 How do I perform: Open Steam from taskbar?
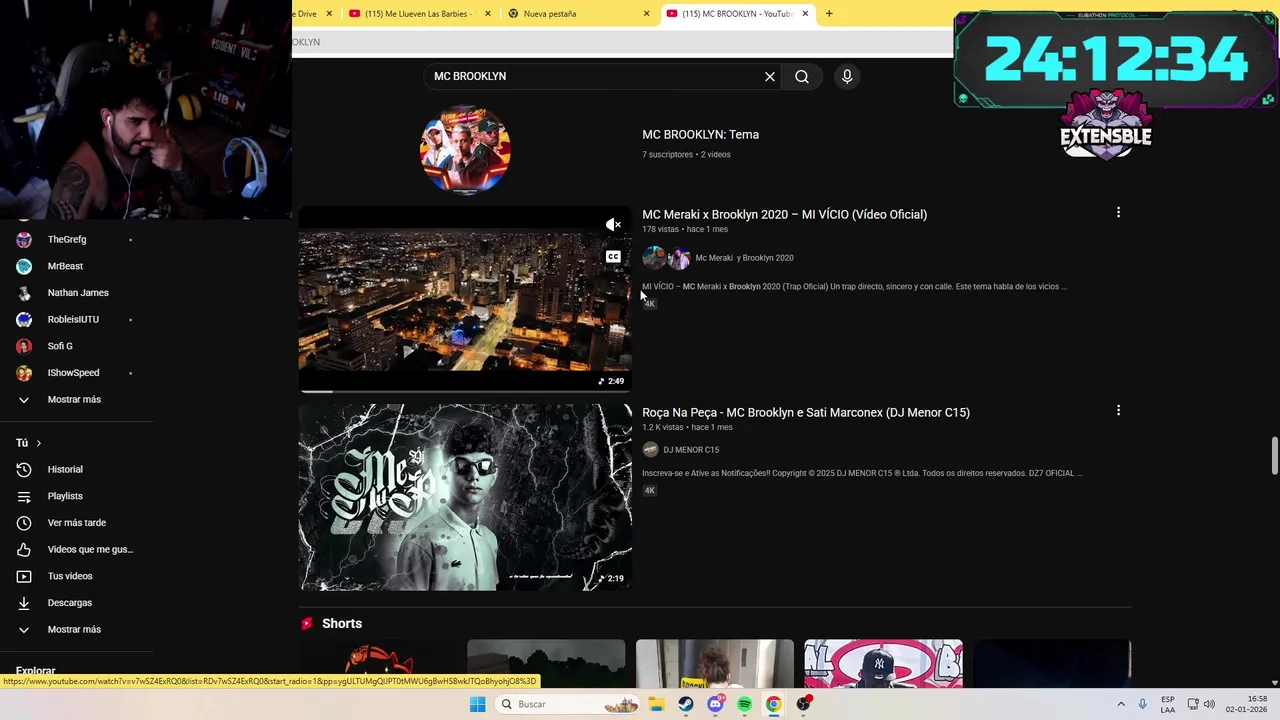[686, 704]
